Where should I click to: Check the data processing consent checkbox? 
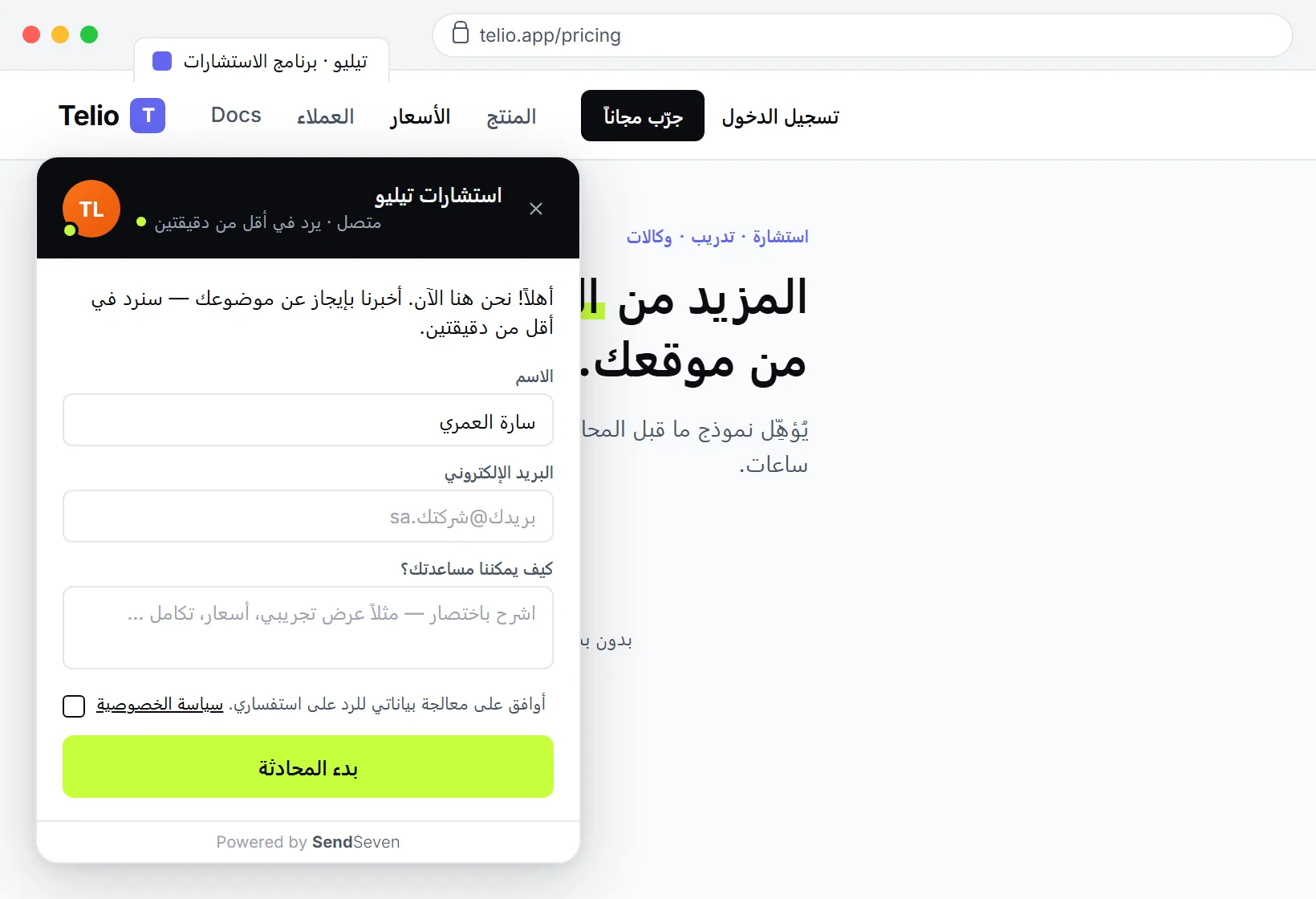tap(74, 706)
